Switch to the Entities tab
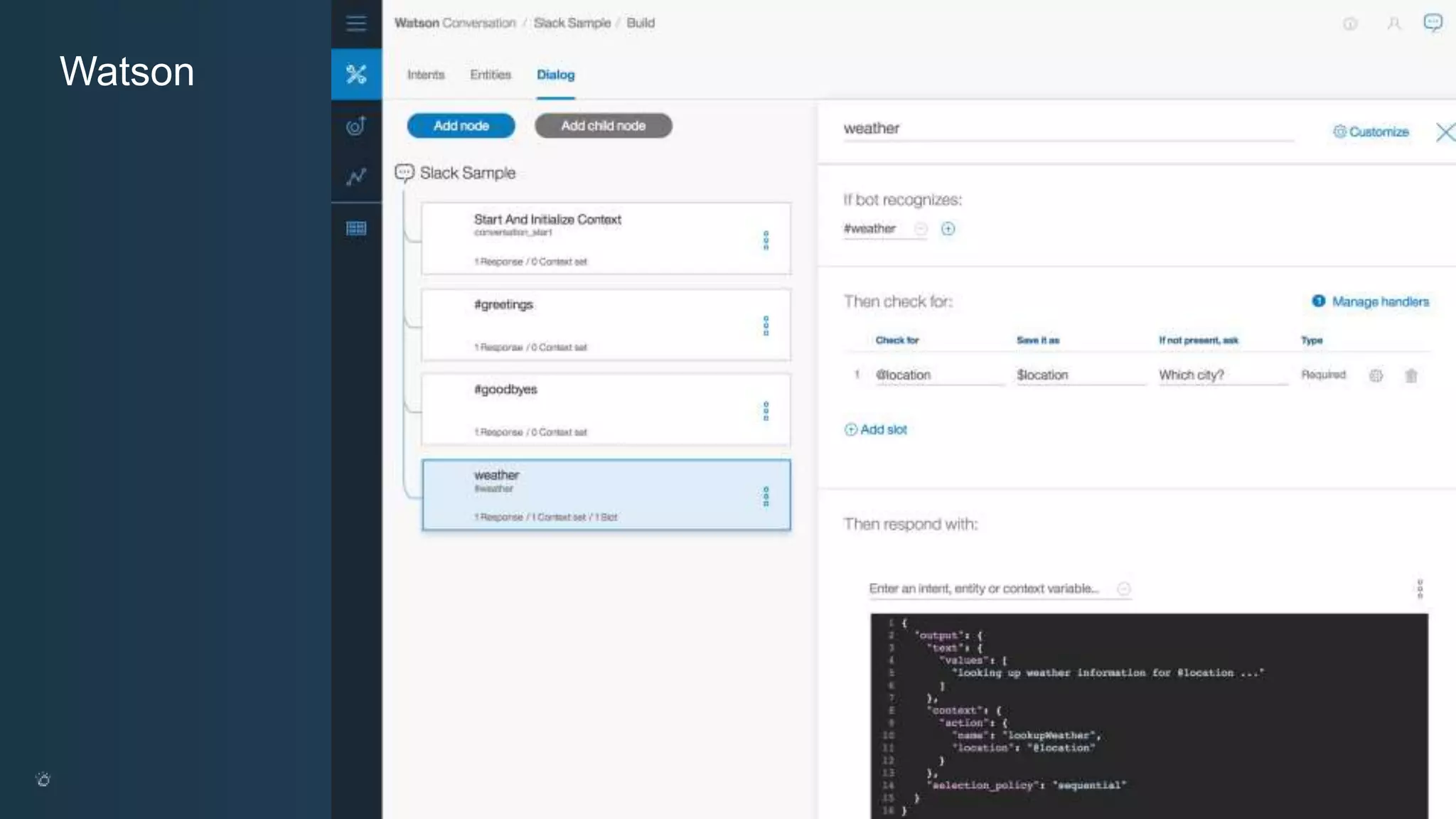Screen dimensions: 1456x819 click(x=490, y=75)
